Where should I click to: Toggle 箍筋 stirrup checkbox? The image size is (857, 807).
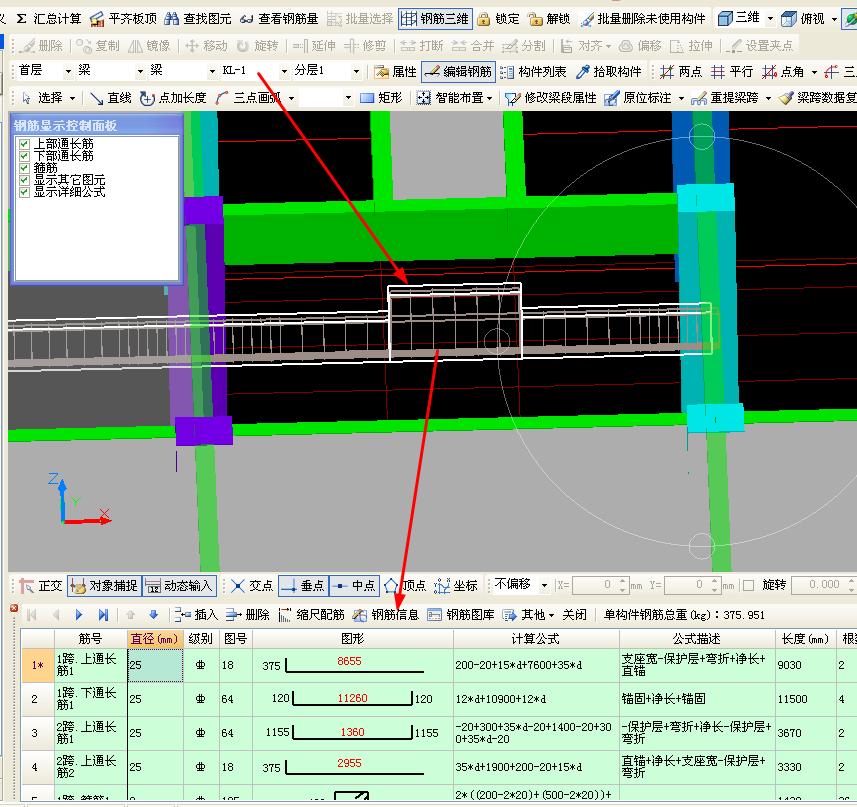24,168
